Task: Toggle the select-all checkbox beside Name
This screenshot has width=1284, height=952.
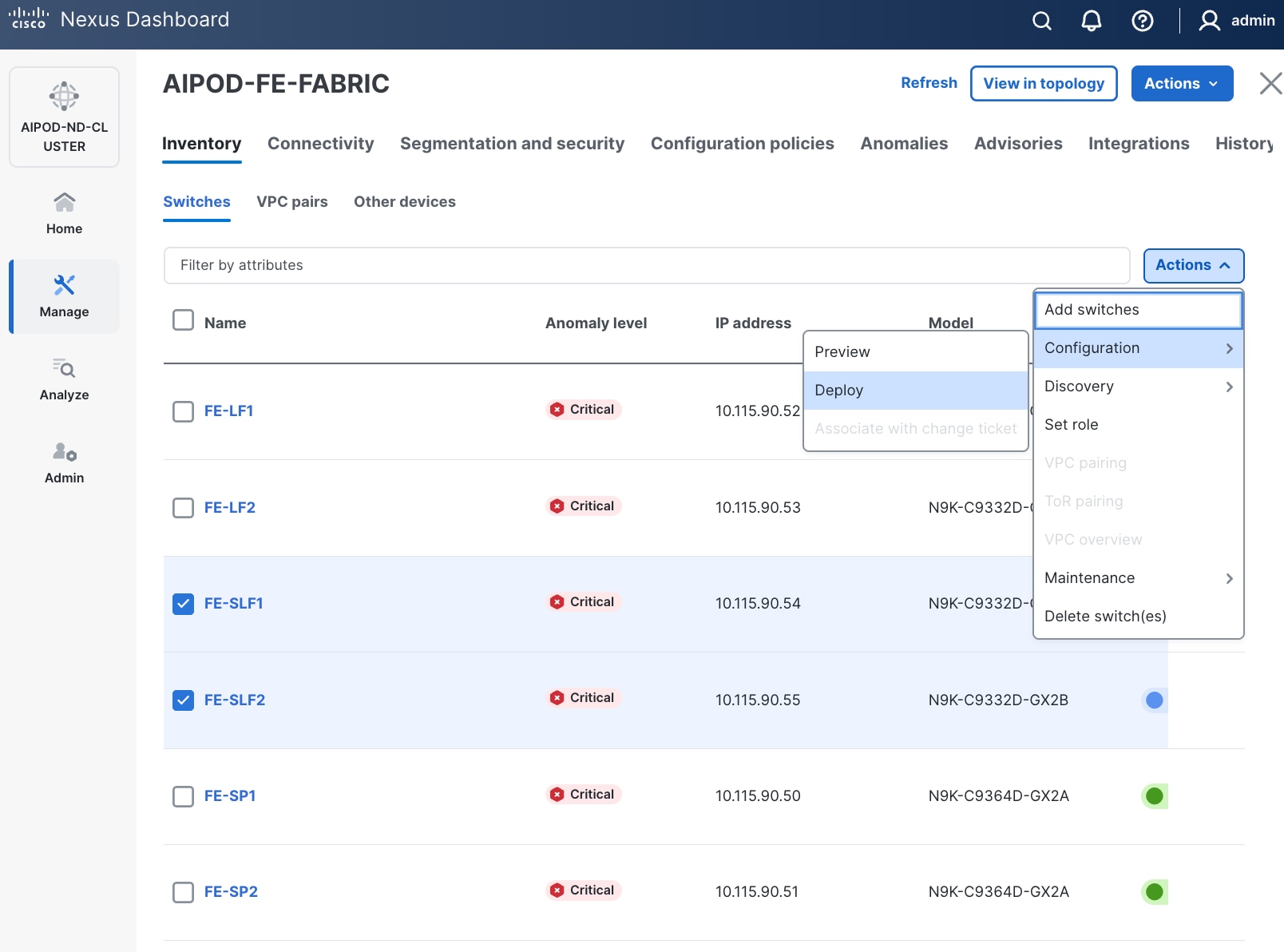Action: 184,320
